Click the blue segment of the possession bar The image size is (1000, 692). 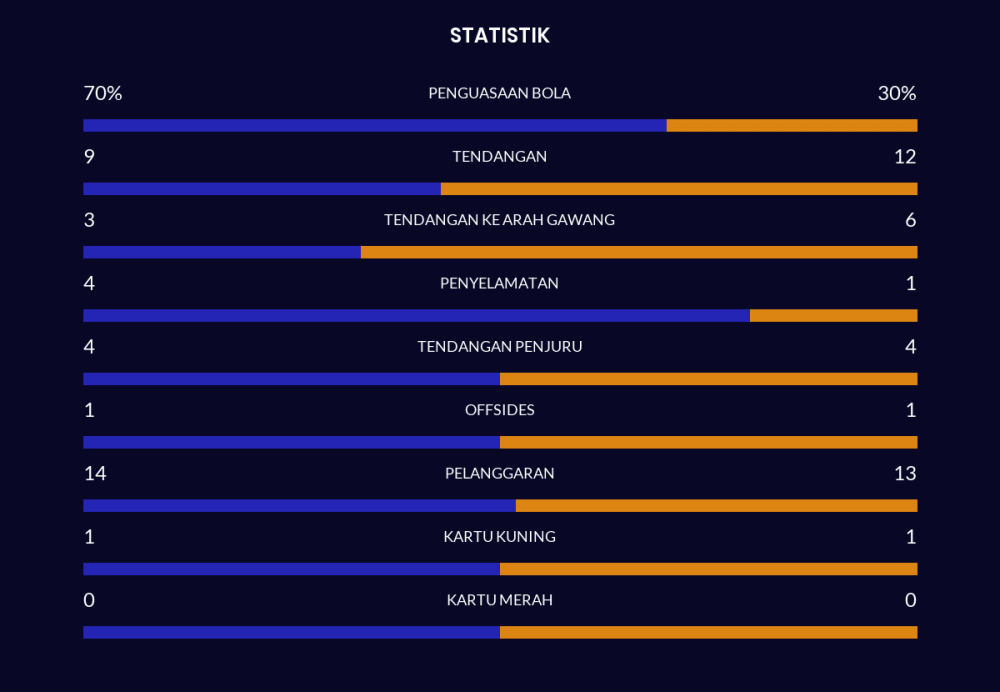pos(374,126)
